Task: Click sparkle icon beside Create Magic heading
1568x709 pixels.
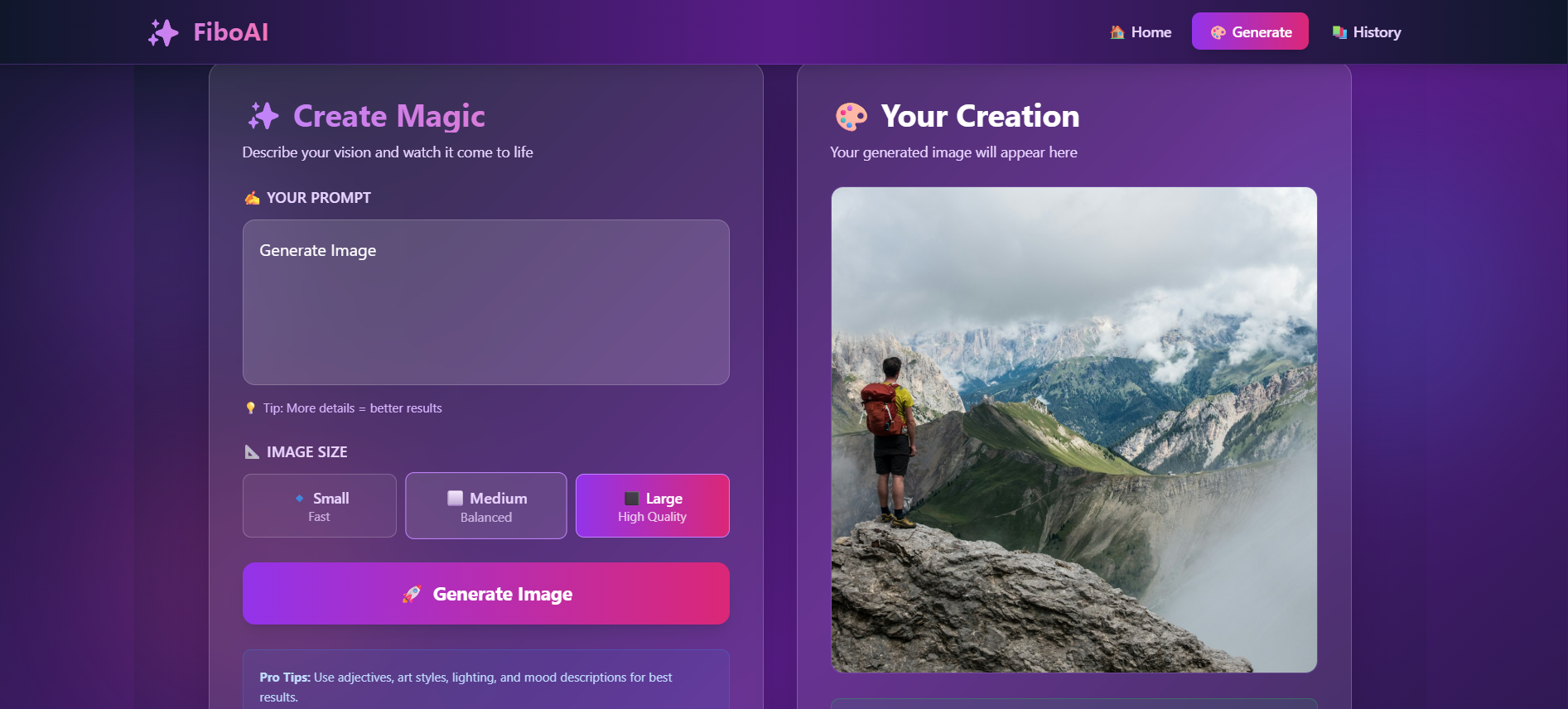Action: 263,116
